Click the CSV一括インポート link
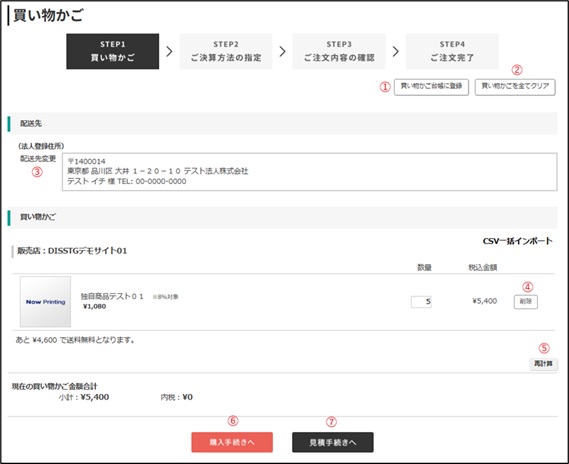The height and width of the screenshot is (464, 569). [517, 241]
